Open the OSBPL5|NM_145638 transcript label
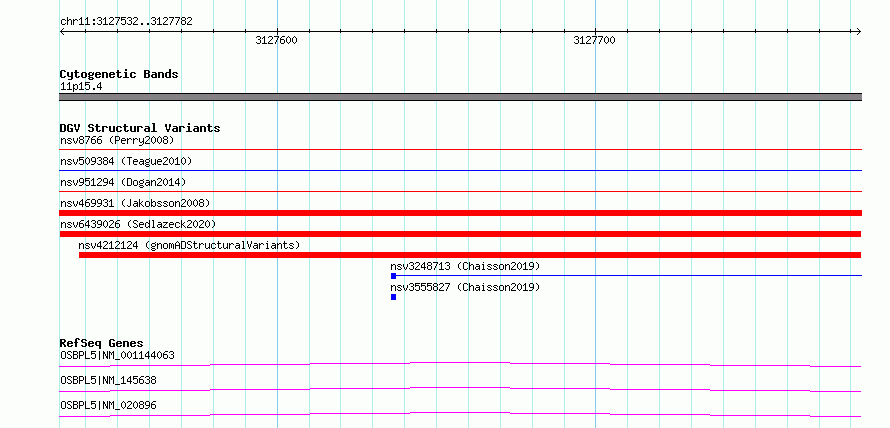 pos(108,380)
